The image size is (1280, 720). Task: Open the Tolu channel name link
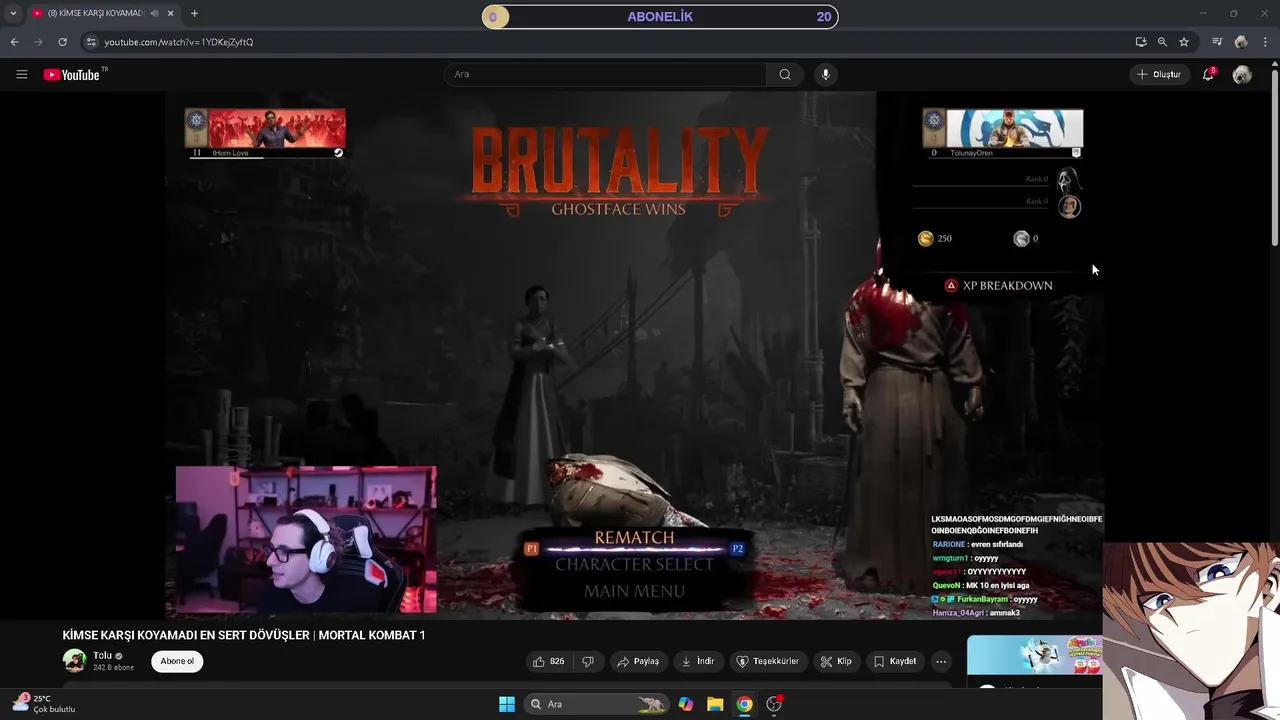(x=102, y=656)
